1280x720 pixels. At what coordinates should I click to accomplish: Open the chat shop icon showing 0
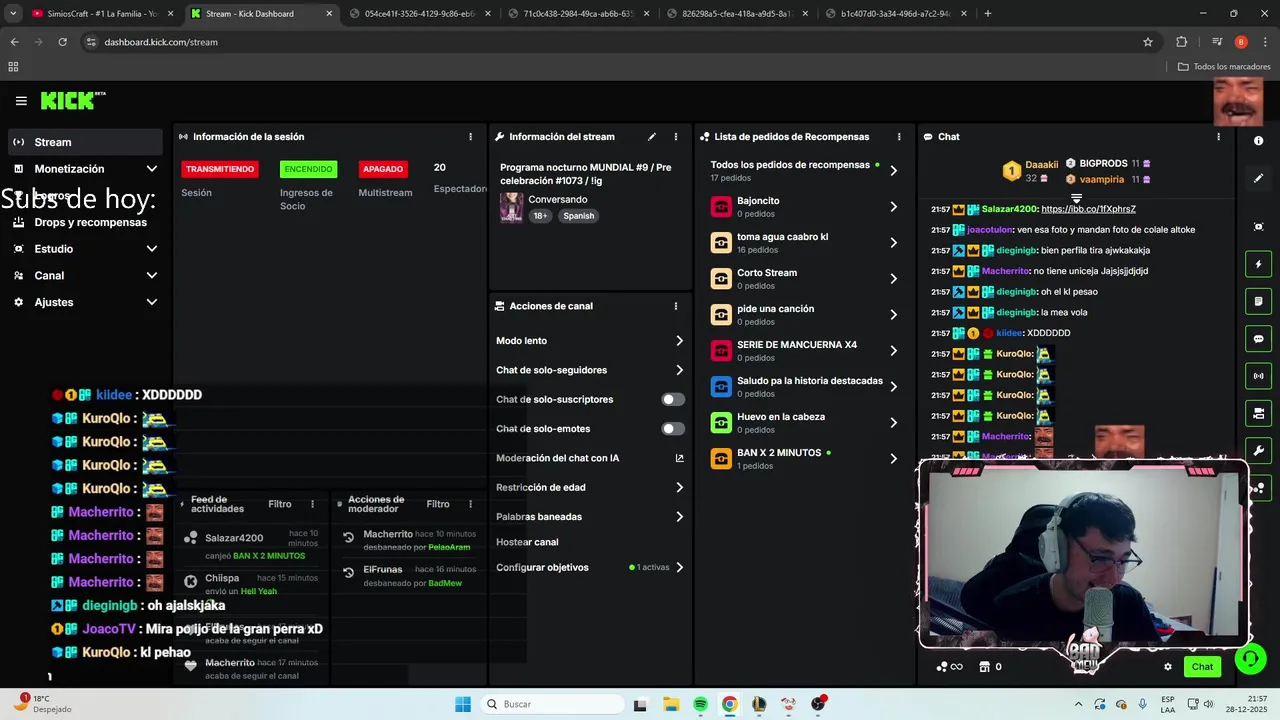point(990,667)
